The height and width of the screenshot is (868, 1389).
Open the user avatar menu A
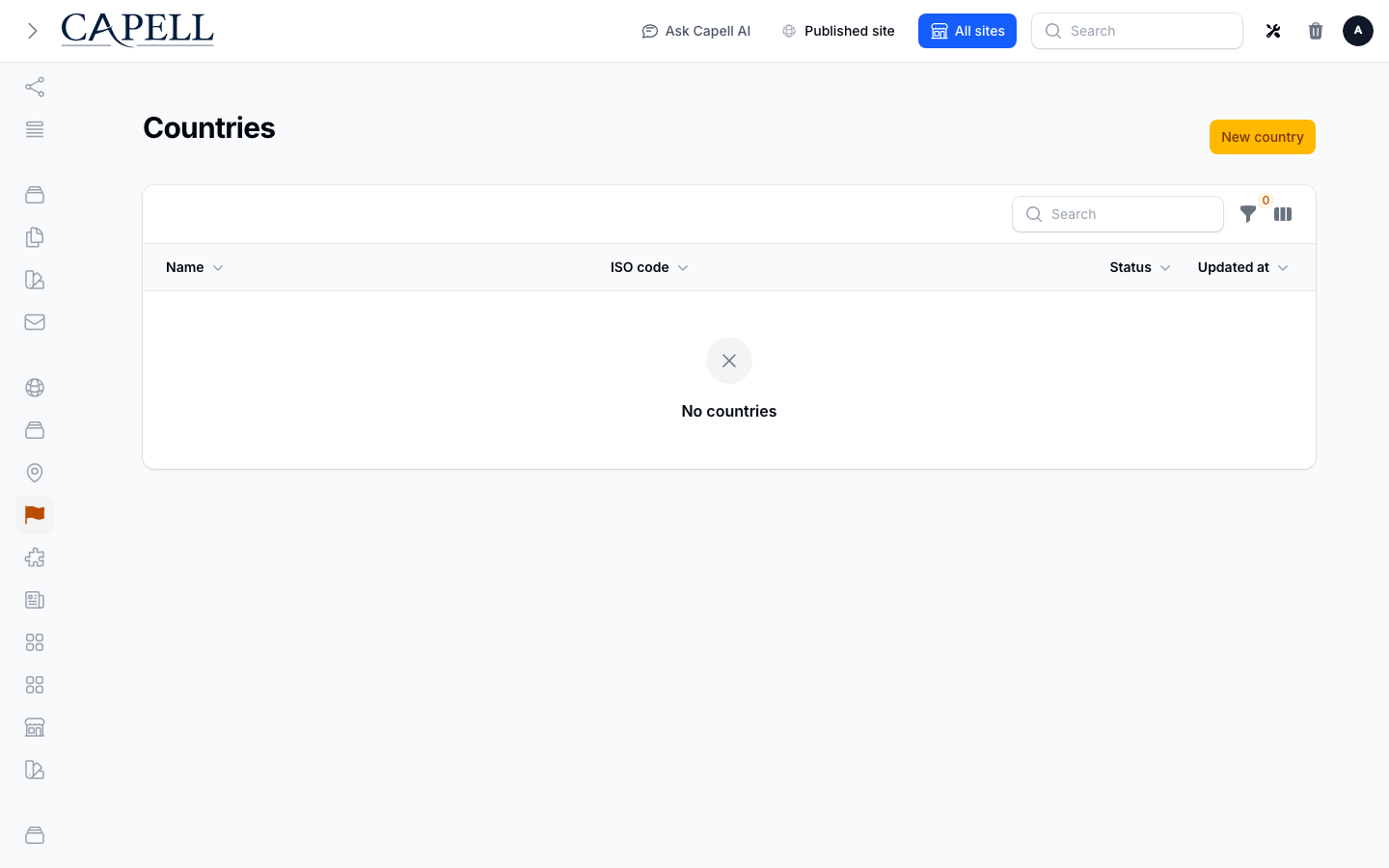point(1358,31)
